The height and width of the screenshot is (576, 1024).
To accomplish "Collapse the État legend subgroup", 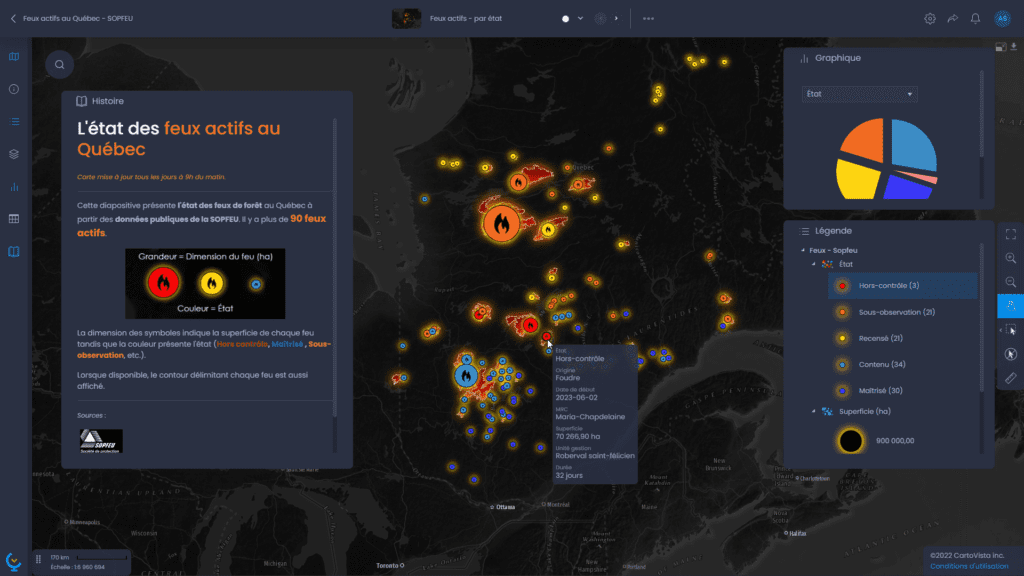I will click(x=814, y=264).
